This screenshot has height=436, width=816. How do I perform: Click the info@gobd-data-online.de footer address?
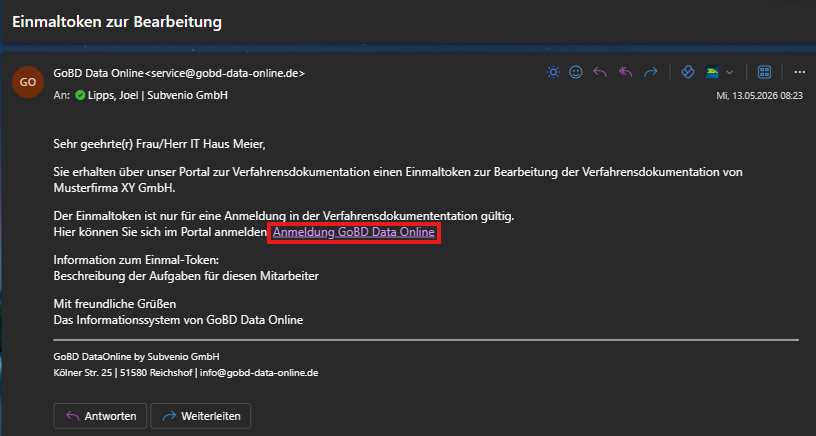tap(259, 373)
